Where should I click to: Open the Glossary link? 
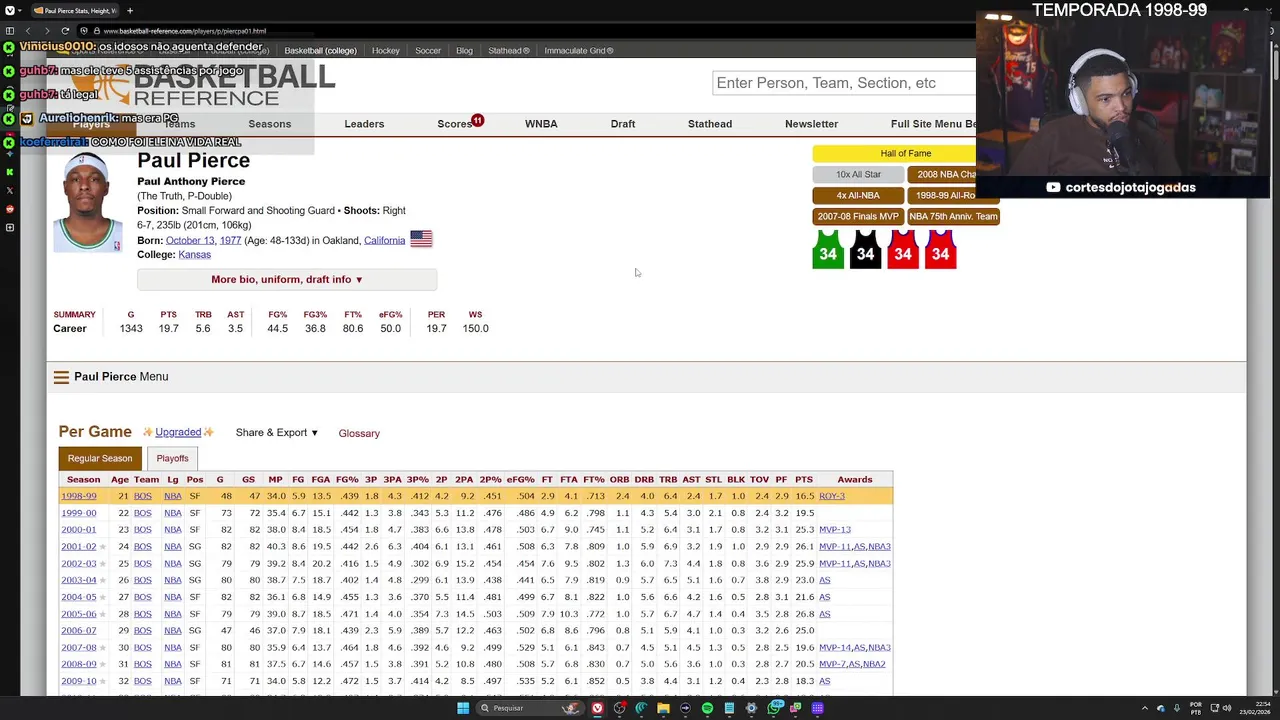pyautogui.click(x=359, y=433)
